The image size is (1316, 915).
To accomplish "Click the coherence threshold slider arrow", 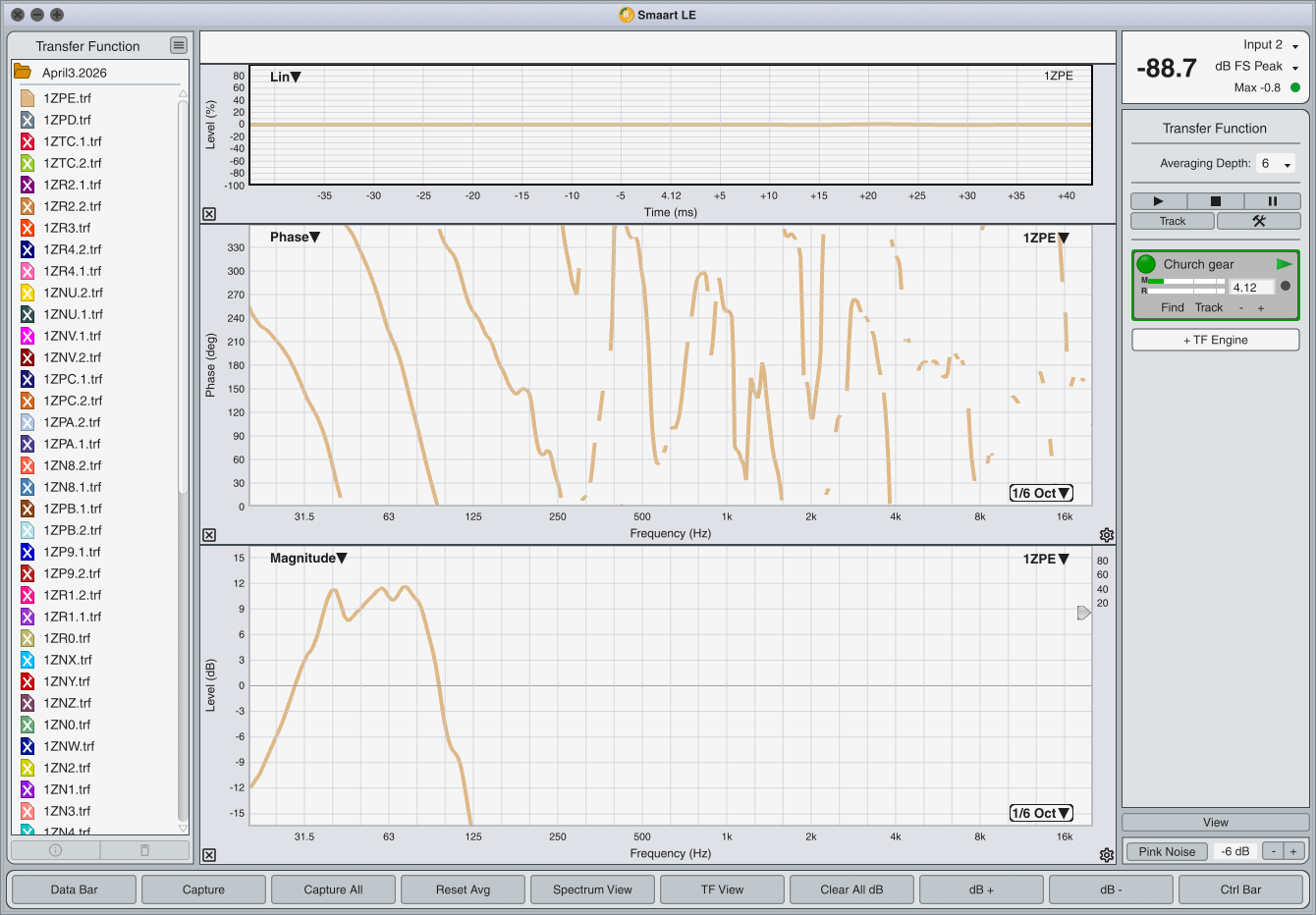I will click(x=1084, y=613).
